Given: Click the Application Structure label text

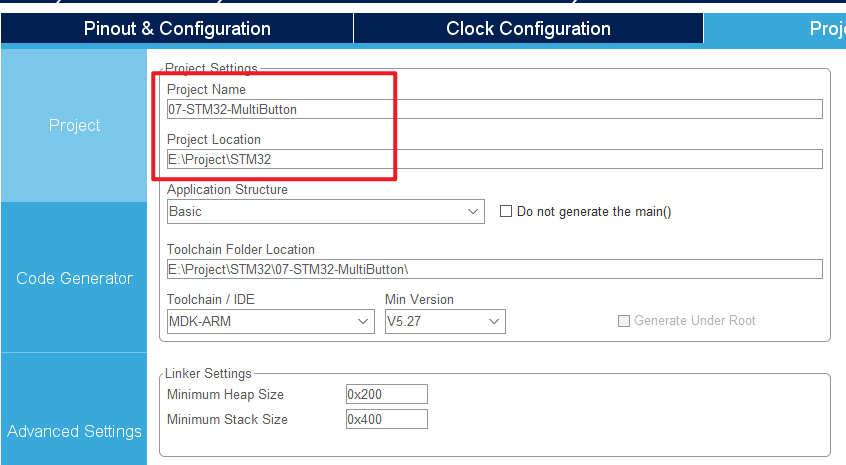Looking at the screenshot, I should click(x=227, y=189).
